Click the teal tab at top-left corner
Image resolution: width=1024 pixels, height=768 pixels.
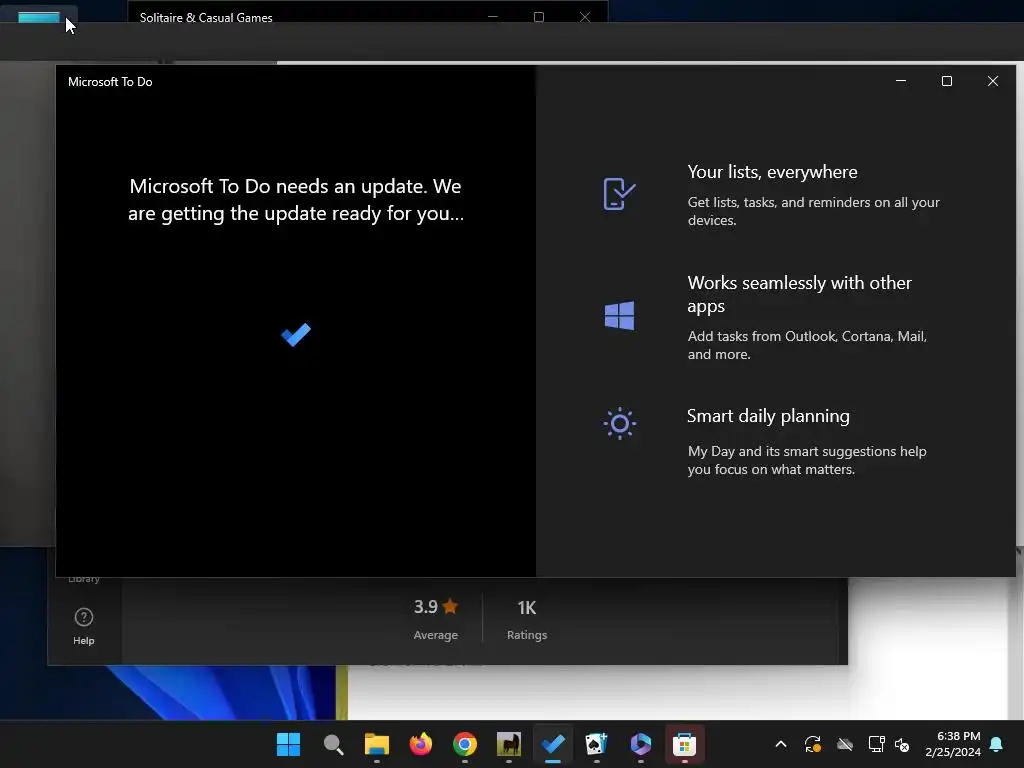coord(39,18)
